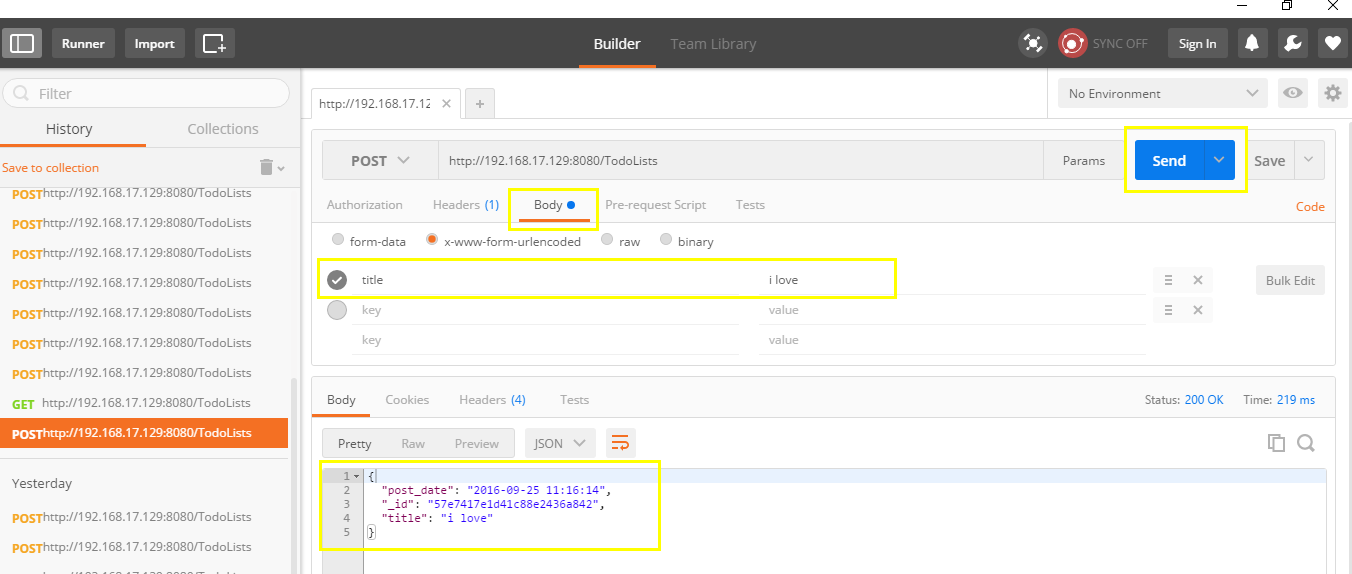Toggle the sidebar panel icon
Screen dimensions: 1352x574
pos(22,43)
